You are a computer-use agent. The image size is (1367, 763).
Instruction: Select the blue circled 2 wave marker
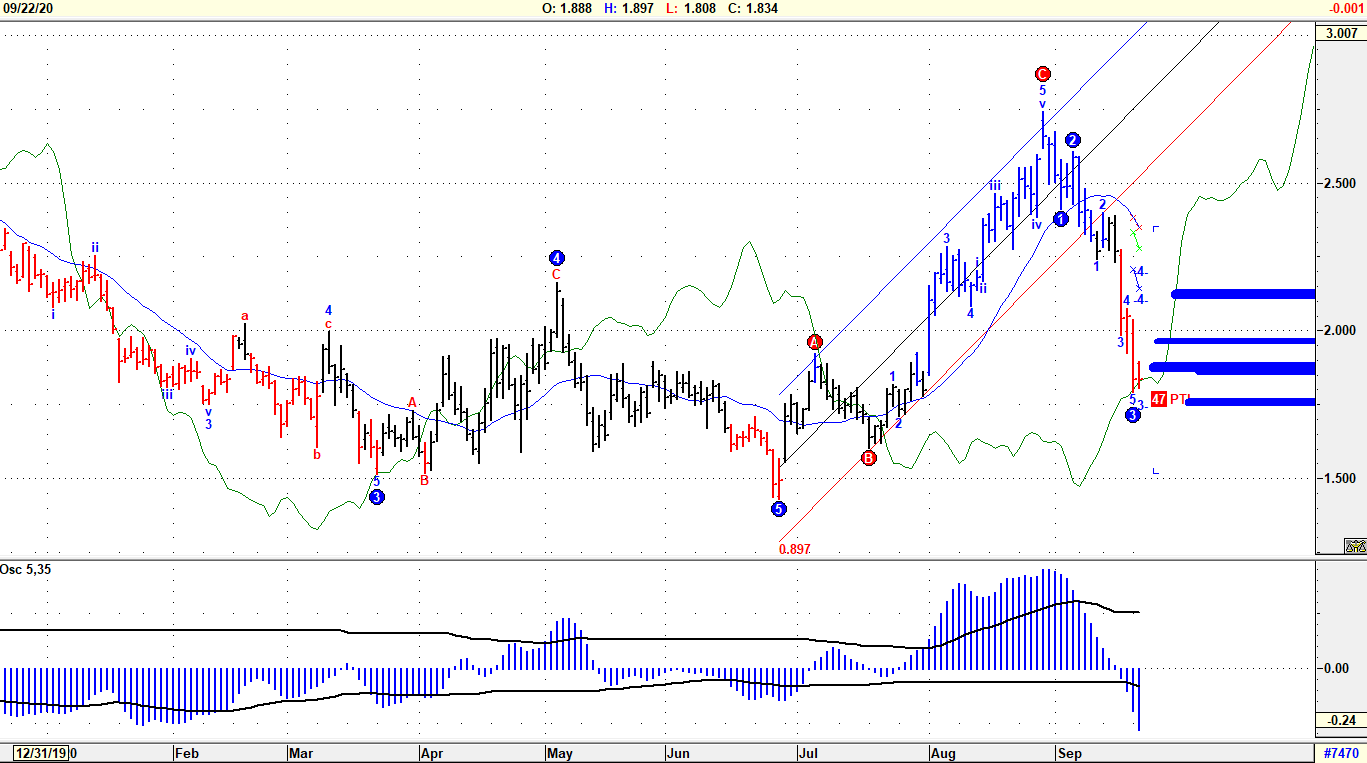pos(1072,140)
